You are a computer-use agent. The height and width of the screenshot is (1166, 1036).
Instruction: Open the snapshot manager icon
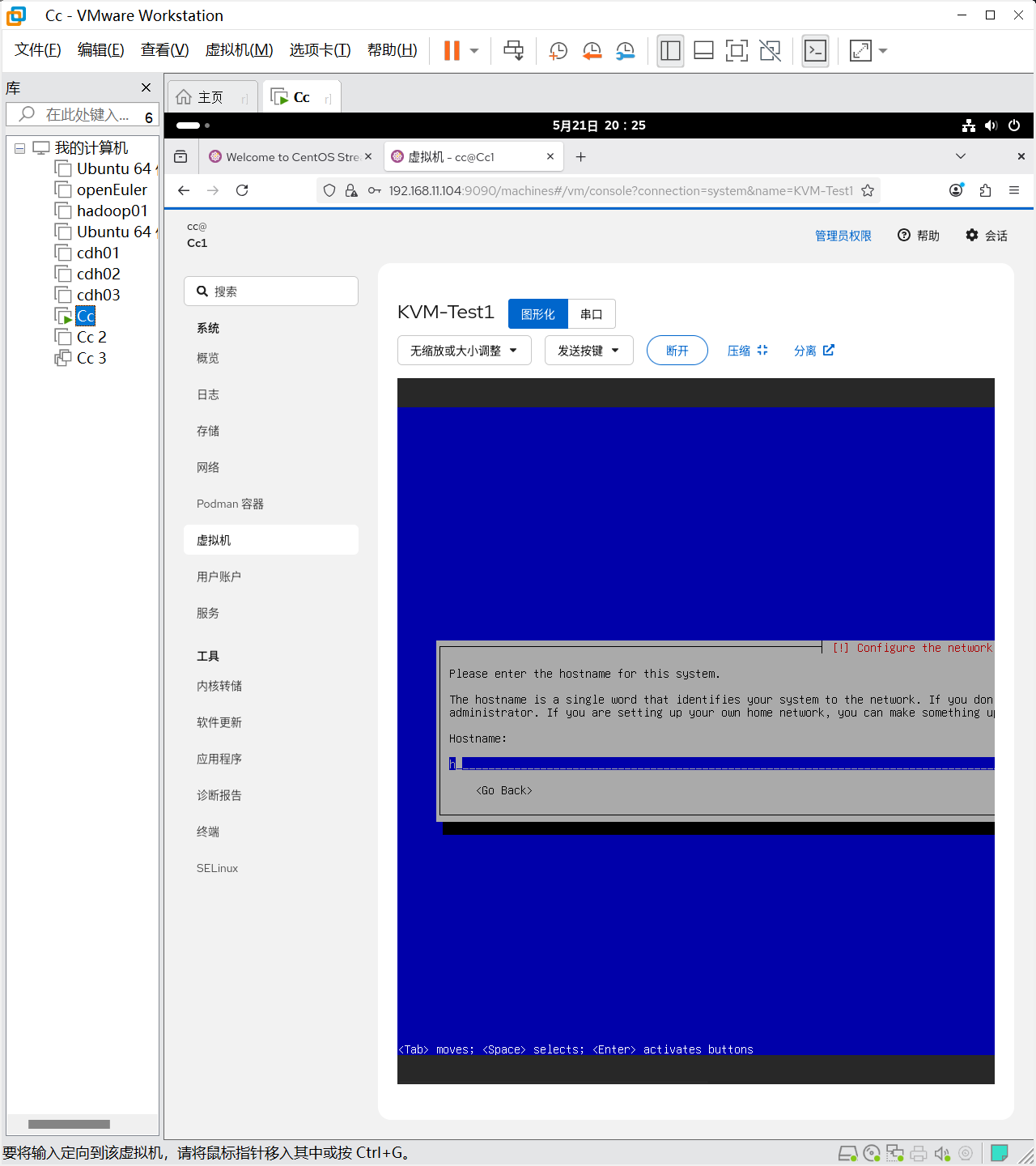point(625,50)
